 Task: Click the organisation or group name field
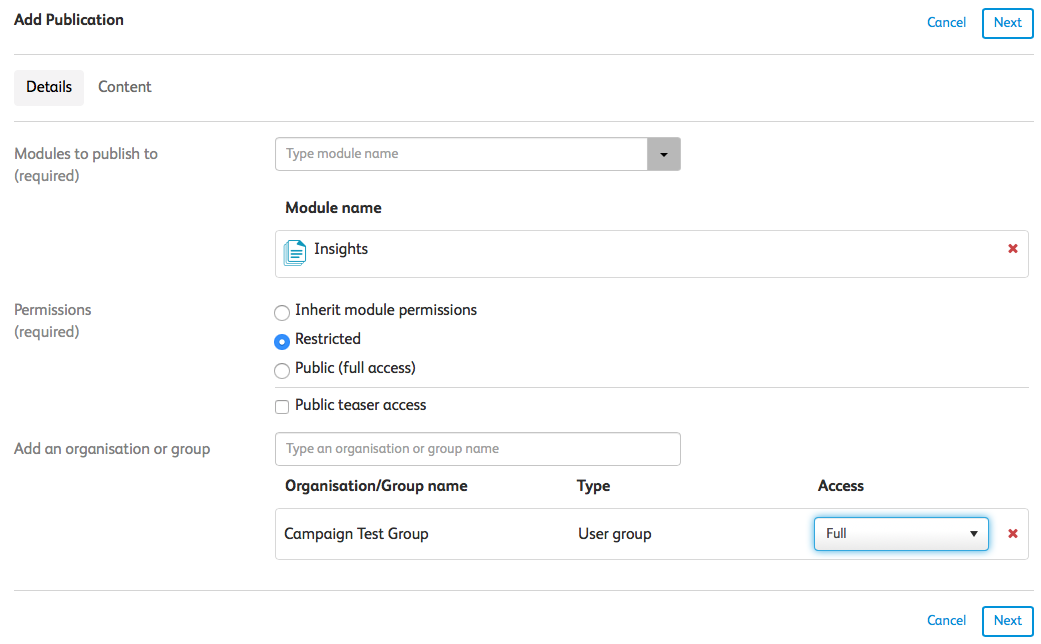click(477, 449)
